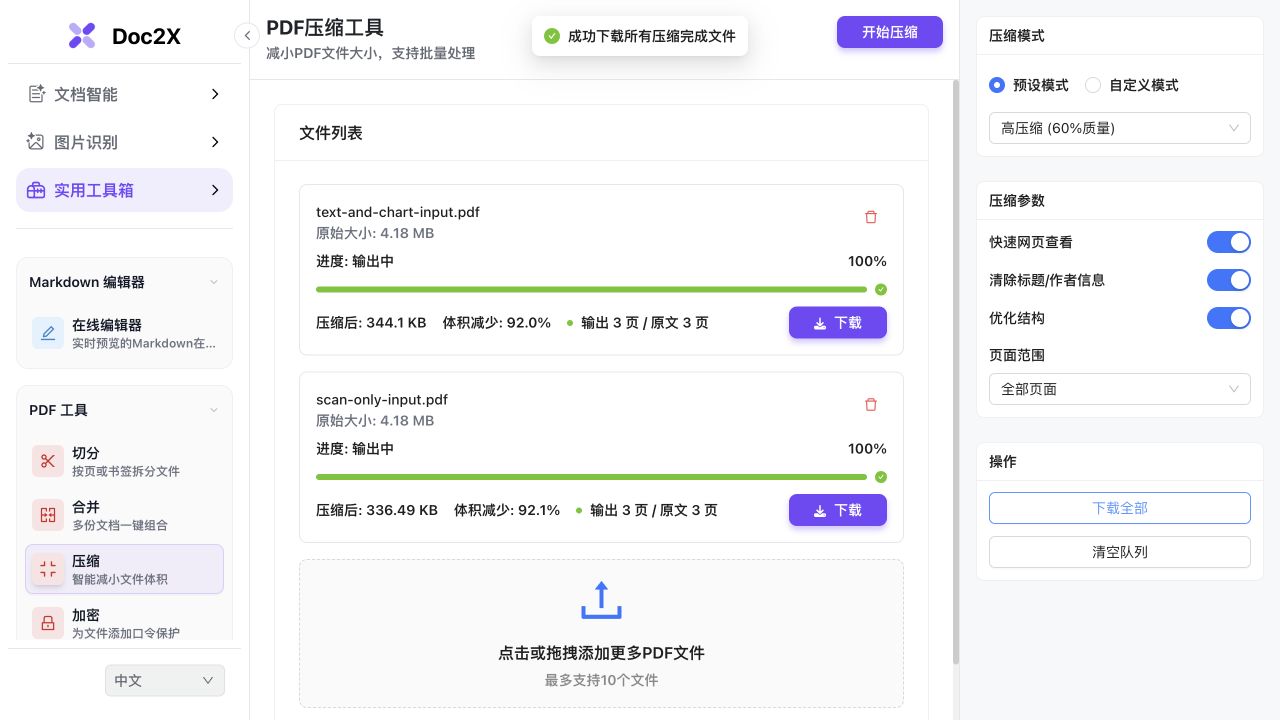Screen dimensions: 1280x720
Task: Click the Doc2X logo icon
Action: click(82, 36)
